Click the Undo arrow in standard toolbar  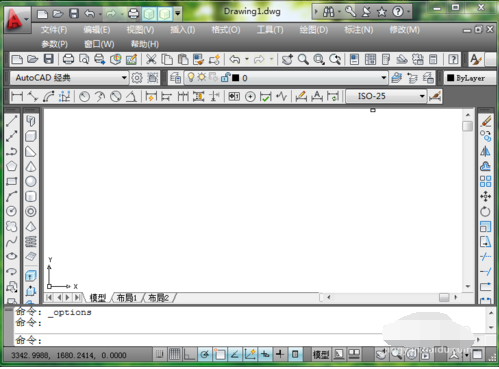click(x=235, y=60)
